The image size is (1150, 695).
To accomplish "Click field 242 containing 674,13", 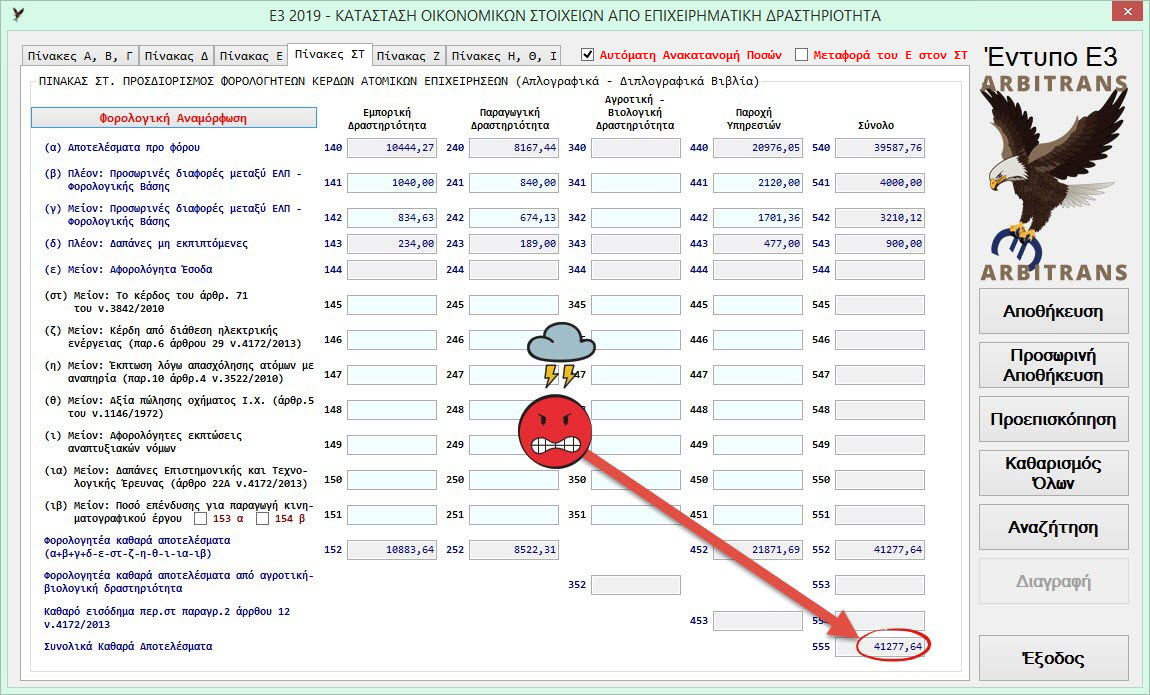I will pos(514,218).
